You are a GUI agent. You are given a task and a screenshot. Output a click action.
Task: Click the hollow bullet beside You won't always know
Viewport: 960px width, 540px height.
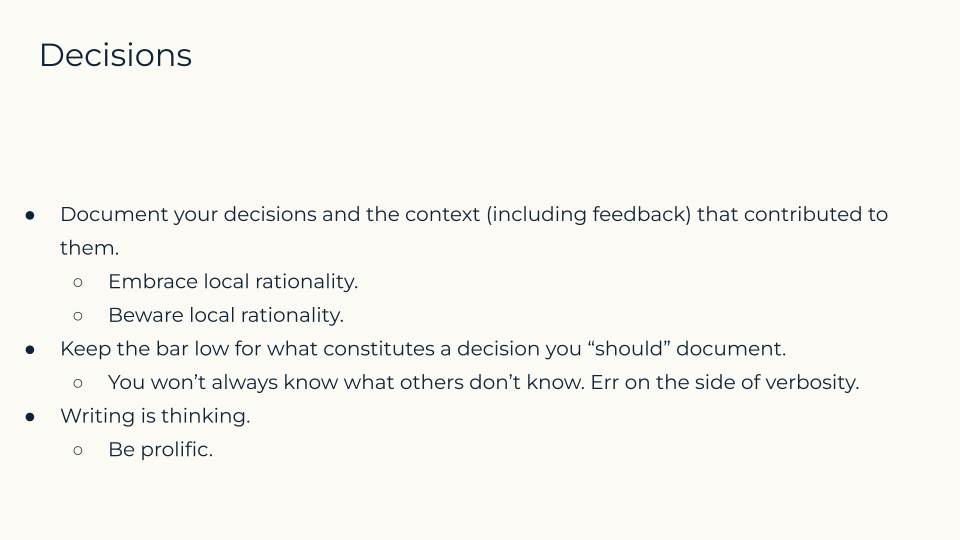coord(78,383)
